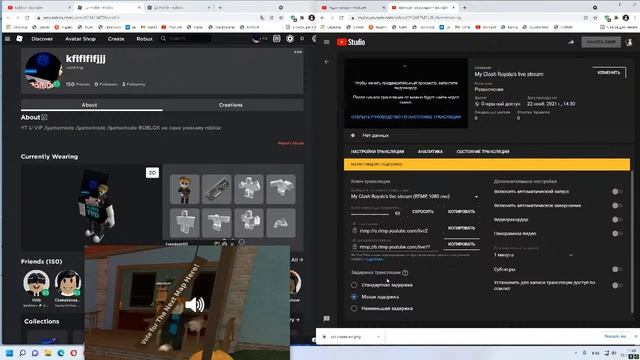Expand the download bar file options chevron
Viewport: 640px width, 360px height.
click(378, 337)
